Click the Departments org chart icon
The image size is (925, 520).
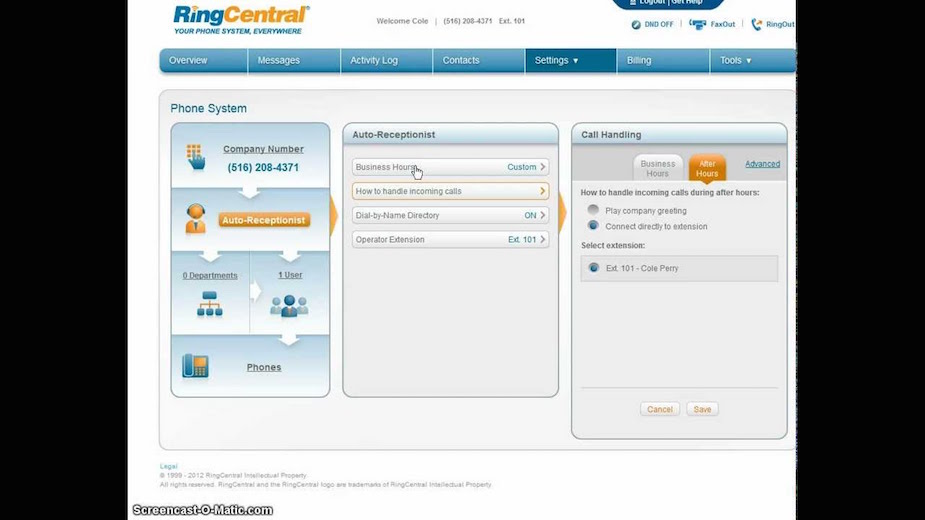209,304
